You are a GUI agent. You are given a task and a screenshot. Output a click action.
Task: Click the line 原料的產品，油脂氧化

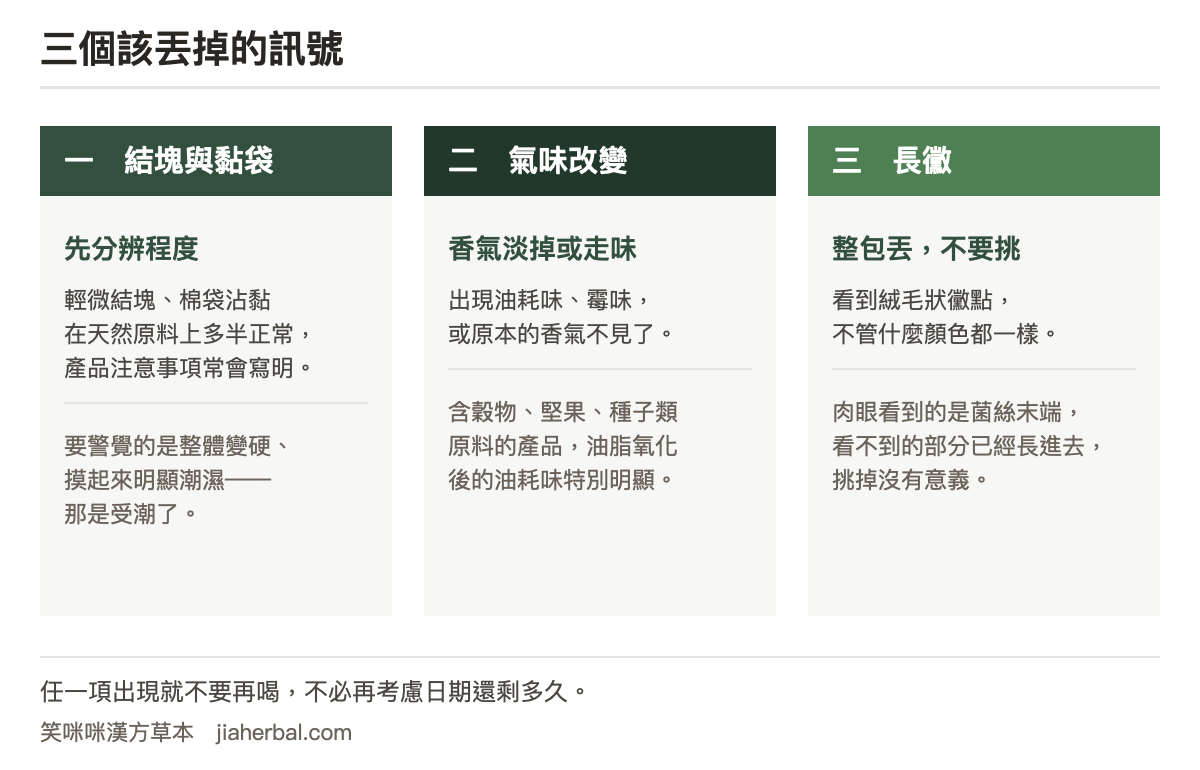click(x=563, y=446)
